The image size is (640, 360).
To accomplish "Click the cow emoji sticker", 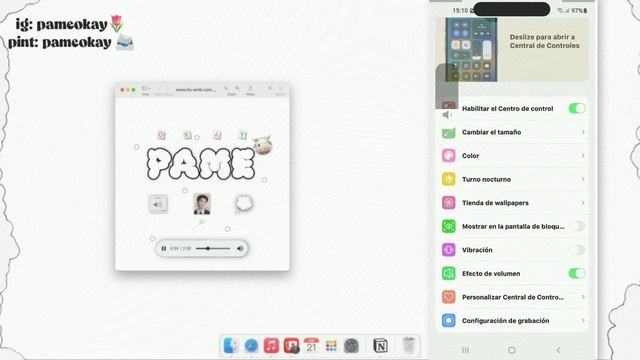I will pos(262,145).
